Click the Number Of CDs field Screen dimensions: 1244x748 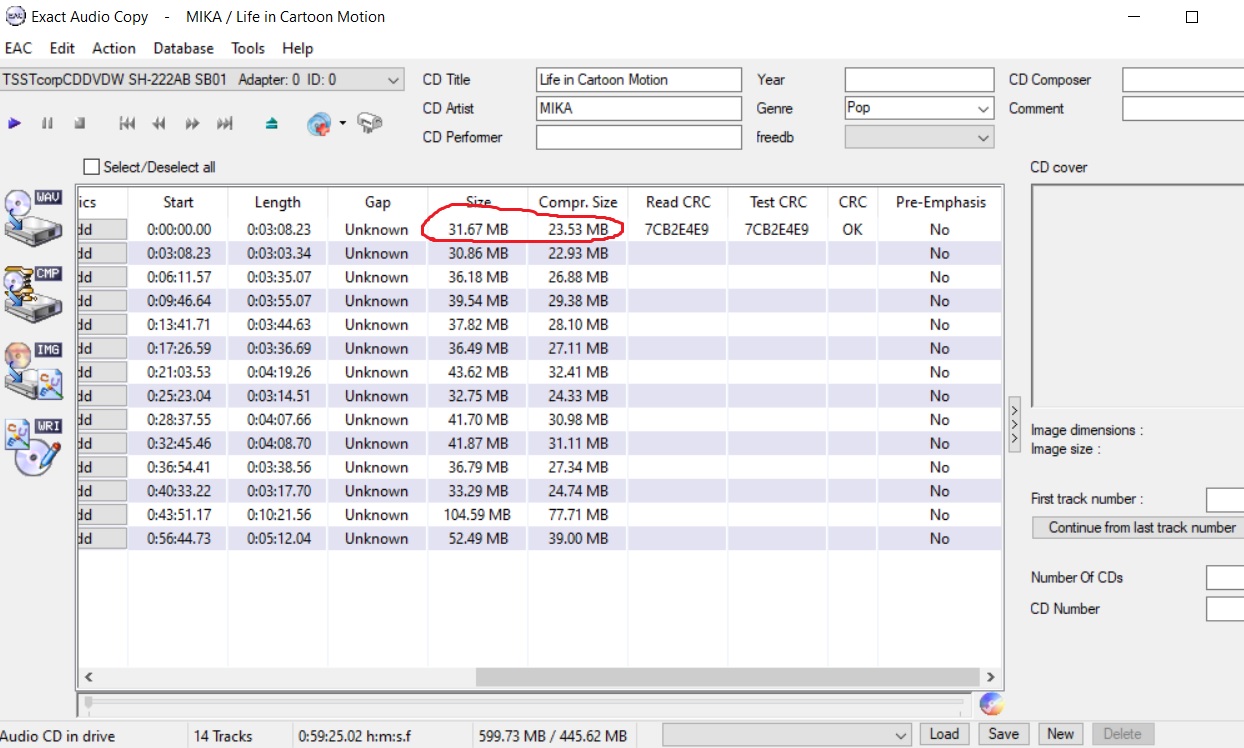point(1225,577)
